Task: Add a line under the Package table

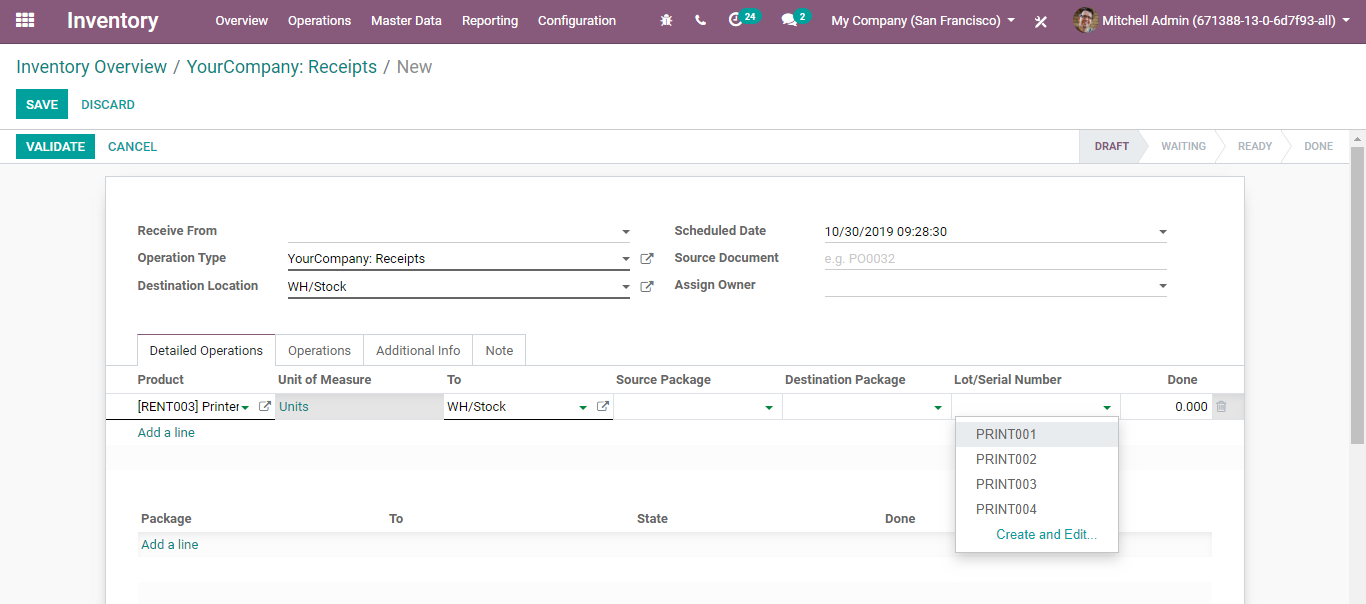Action: [x=170, y=545]
